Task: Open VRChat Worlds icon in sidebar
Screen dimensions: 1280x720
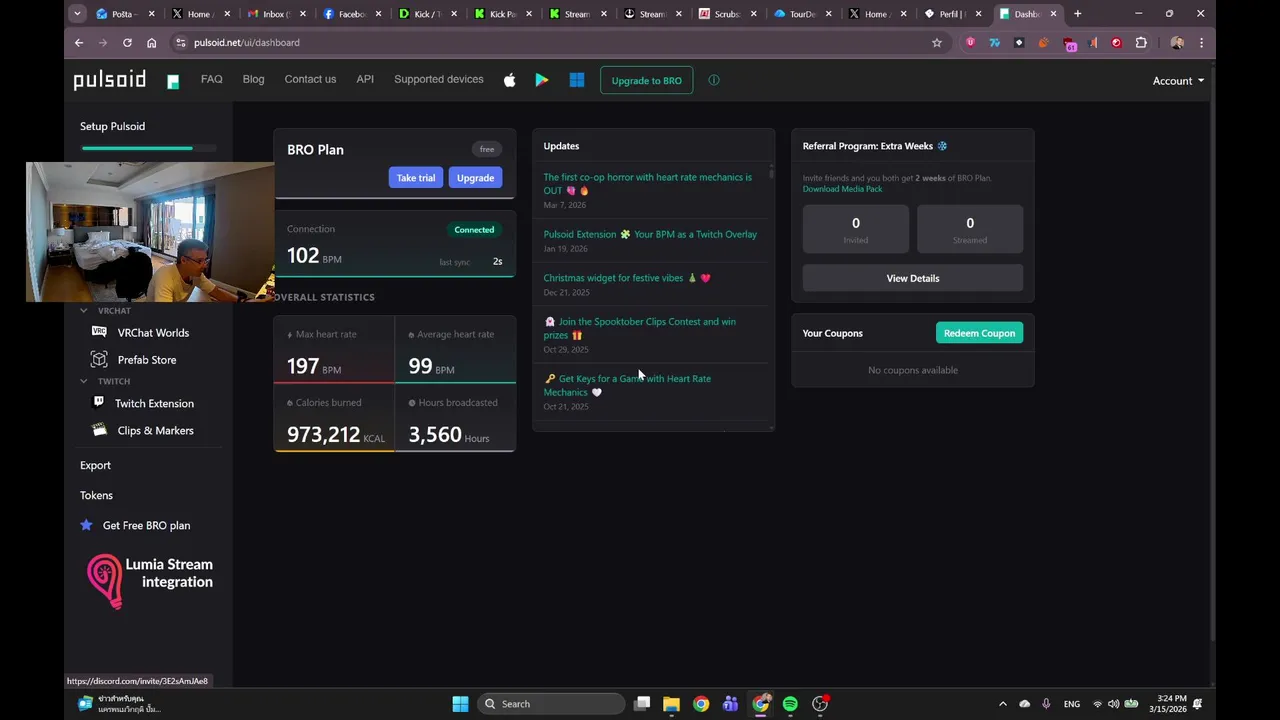Action: tap(99, 332)
